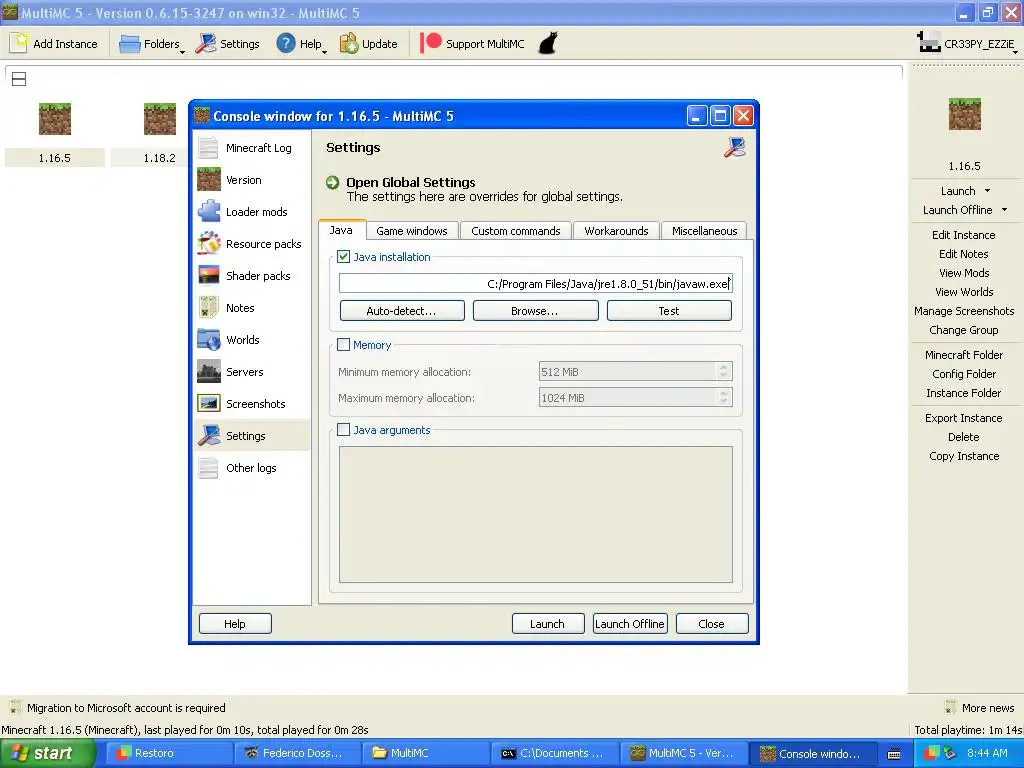Click the CR33PY_EZZIE account skin icon

coord(929,42)
